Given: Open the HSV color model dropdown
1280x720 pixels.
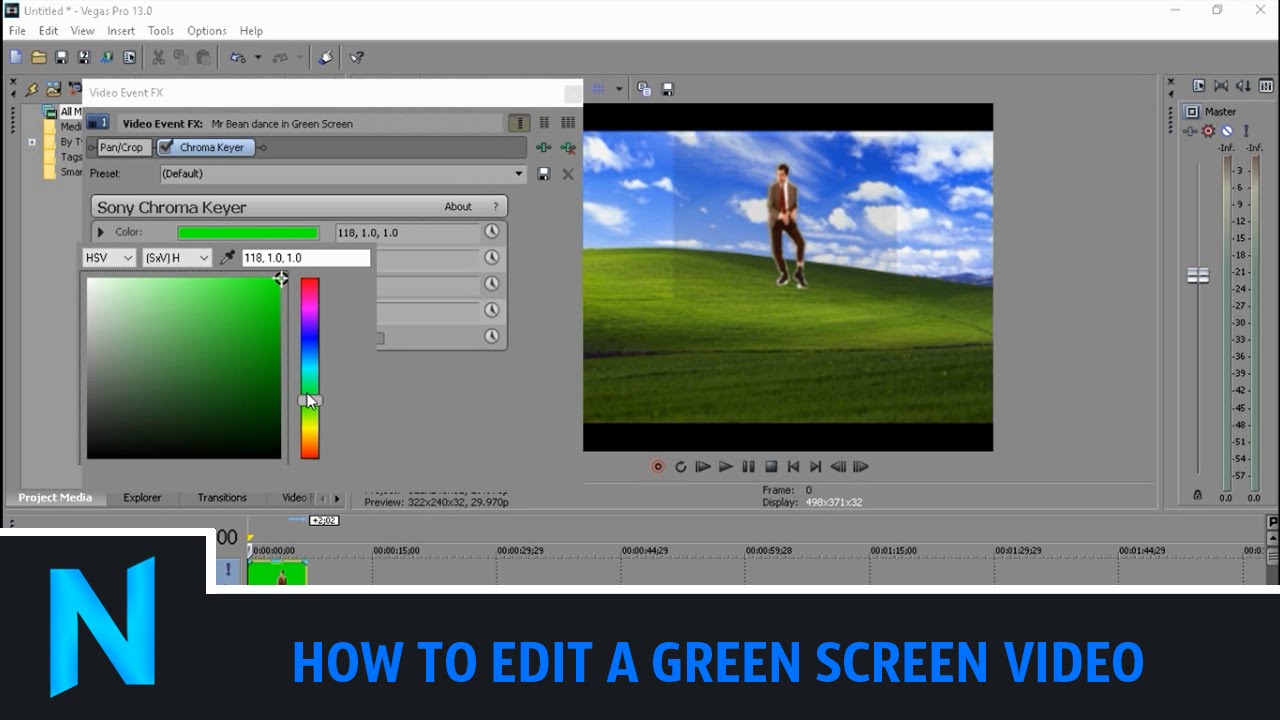Looking at the screenshot, I should click(x=109, y=258).
